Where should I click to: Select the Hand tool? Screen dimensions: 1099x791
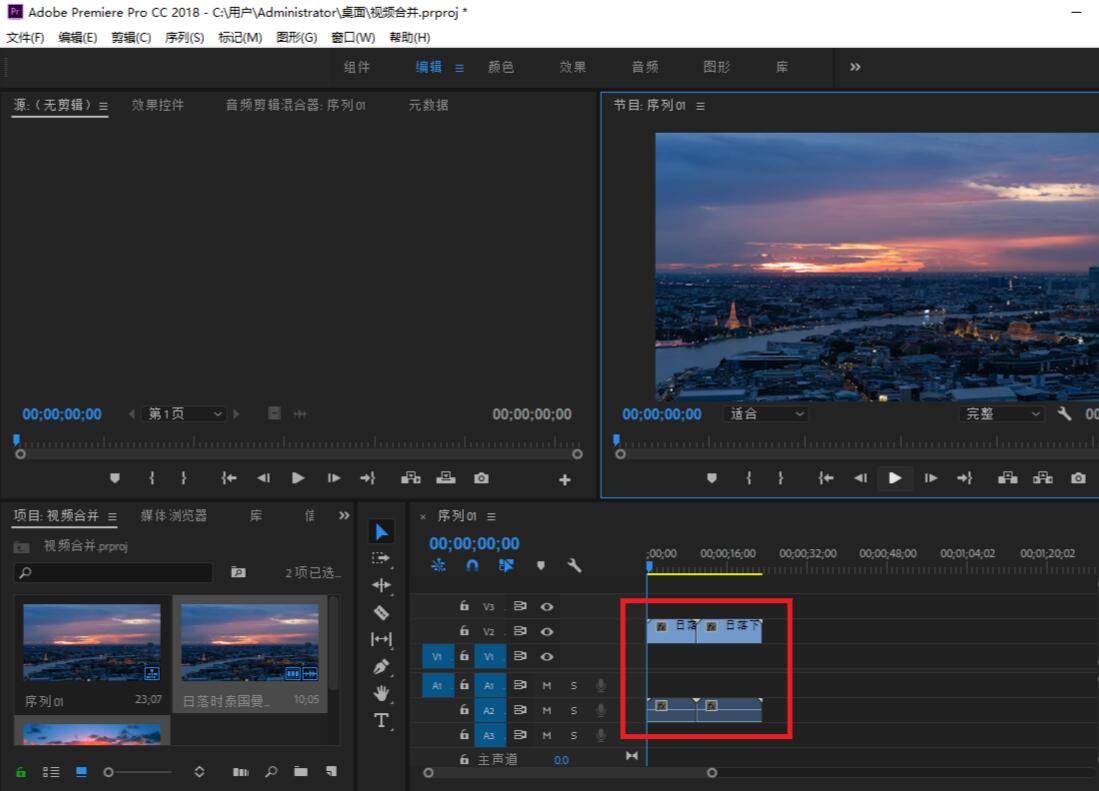[381, 693]
